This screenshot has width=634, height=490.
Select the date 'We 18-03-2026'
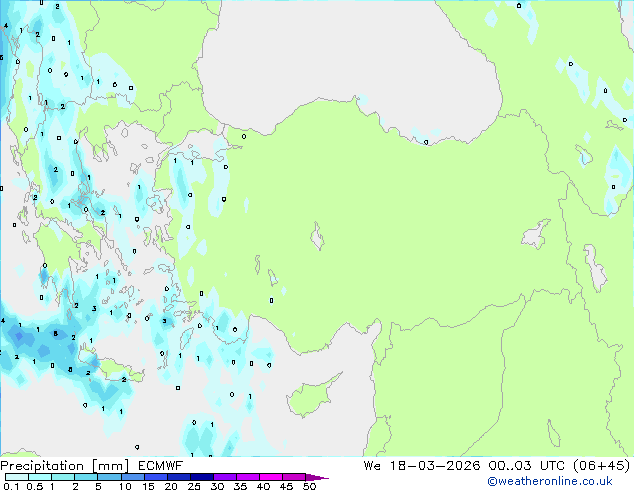click(422, 466)
